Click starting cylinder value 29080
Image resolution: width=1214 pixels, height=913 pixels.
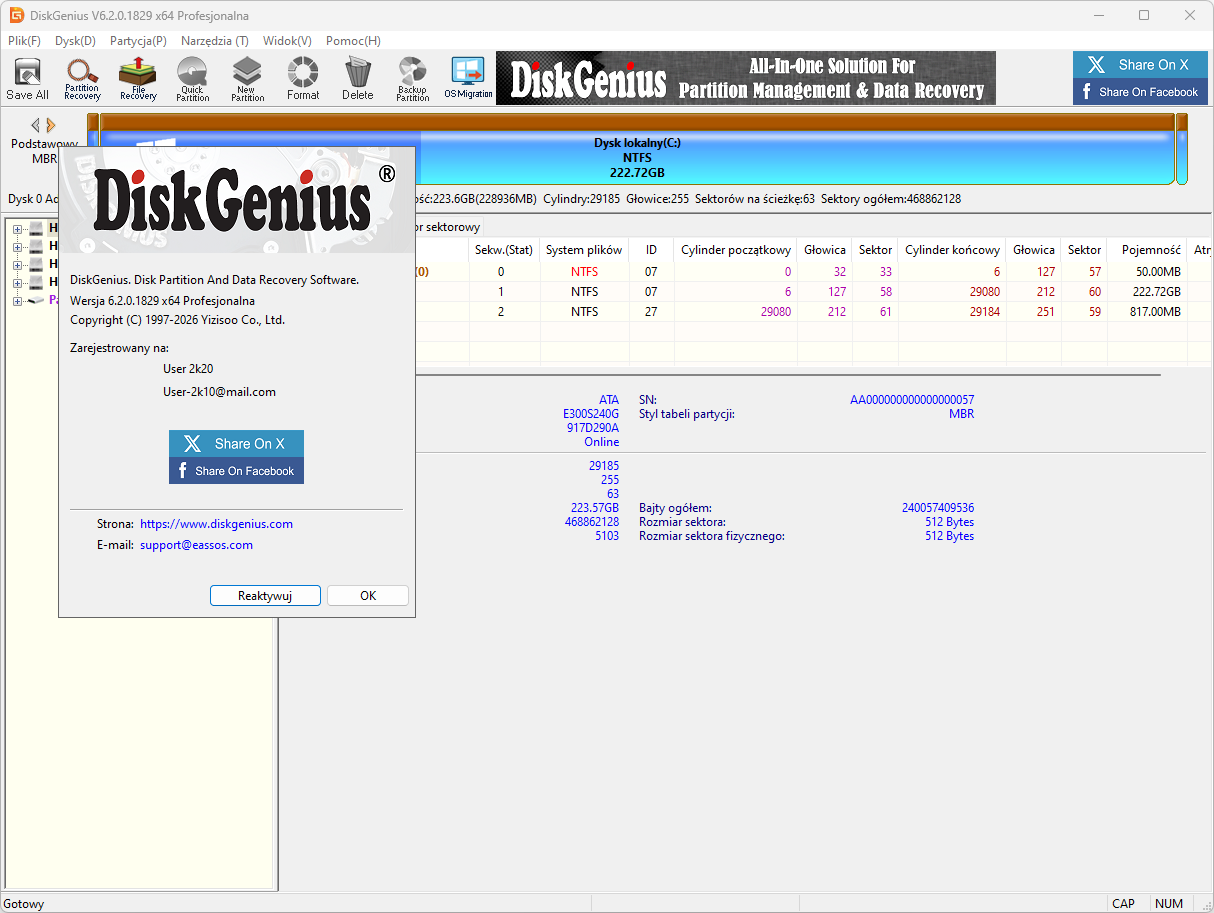click(x=774, y=312)
